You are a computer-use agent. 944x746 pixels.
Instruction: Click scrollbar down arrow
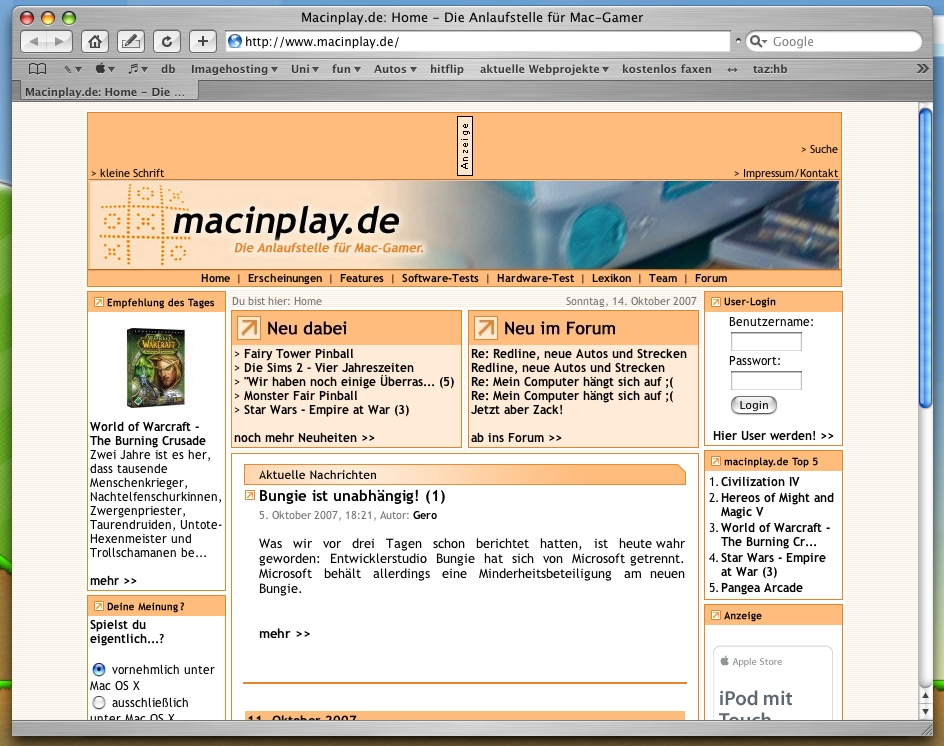(x=925, y=711)
